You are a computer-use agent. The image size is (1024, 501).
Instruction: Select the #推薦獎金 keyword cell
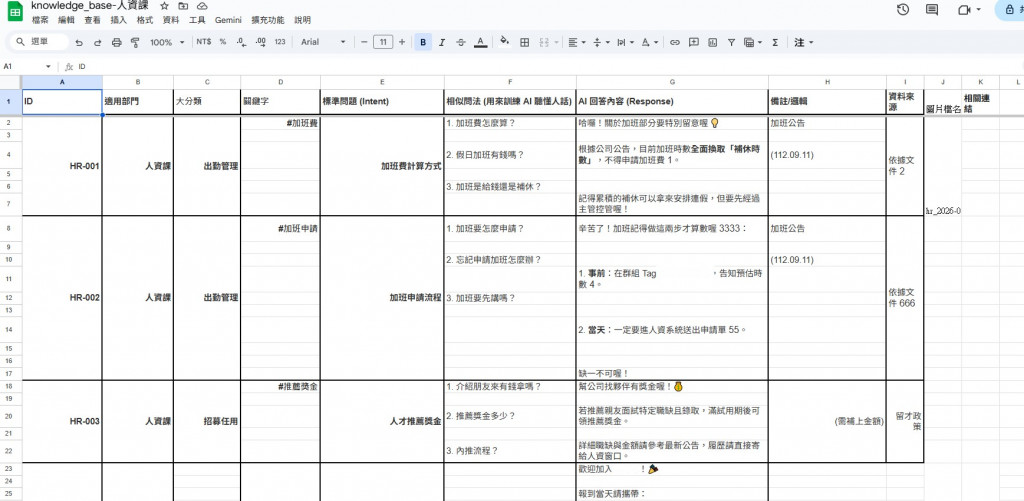pyautogui.click(x=280, y=386)
